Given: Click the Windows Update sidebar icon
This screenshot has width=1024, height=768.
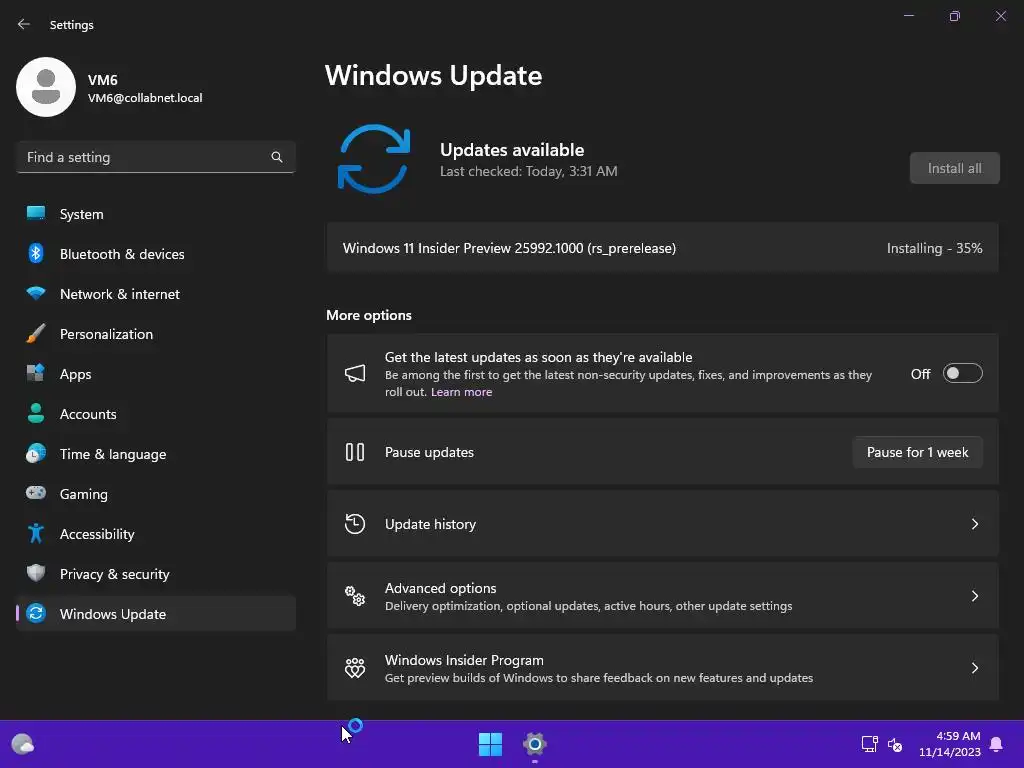Looking at the screenshot, I should (x=36, y=613).
